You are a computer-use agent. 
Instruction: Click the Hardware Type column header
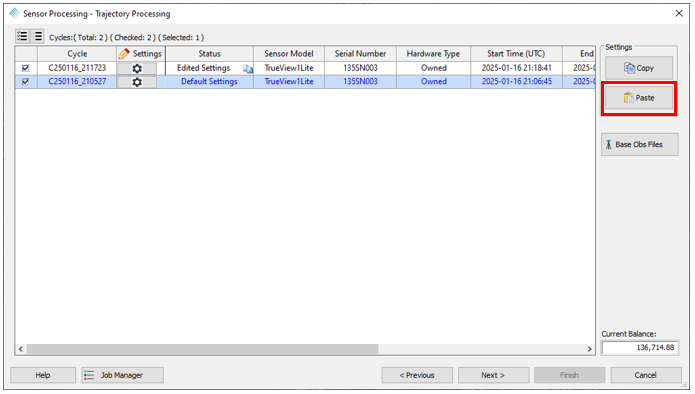coord(433,54)
